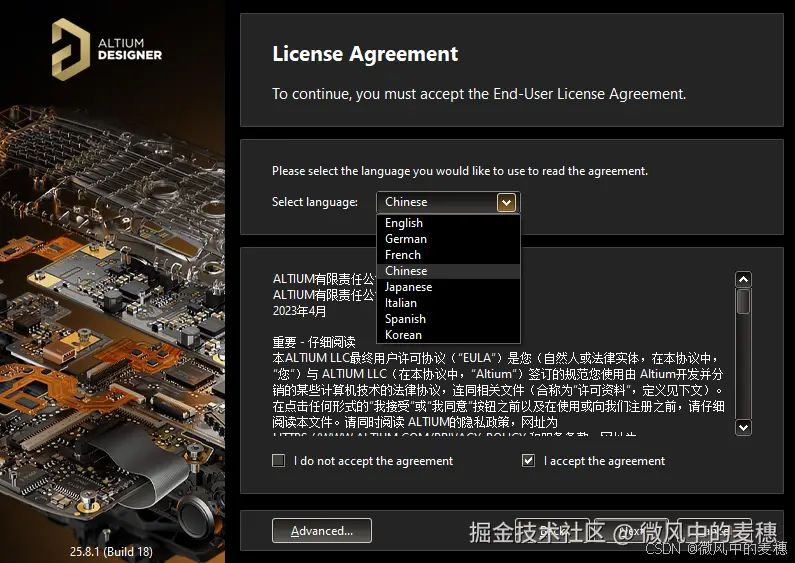Open the Select language dropdown arrow
795x563 pixels.
[x=506, y=202]
